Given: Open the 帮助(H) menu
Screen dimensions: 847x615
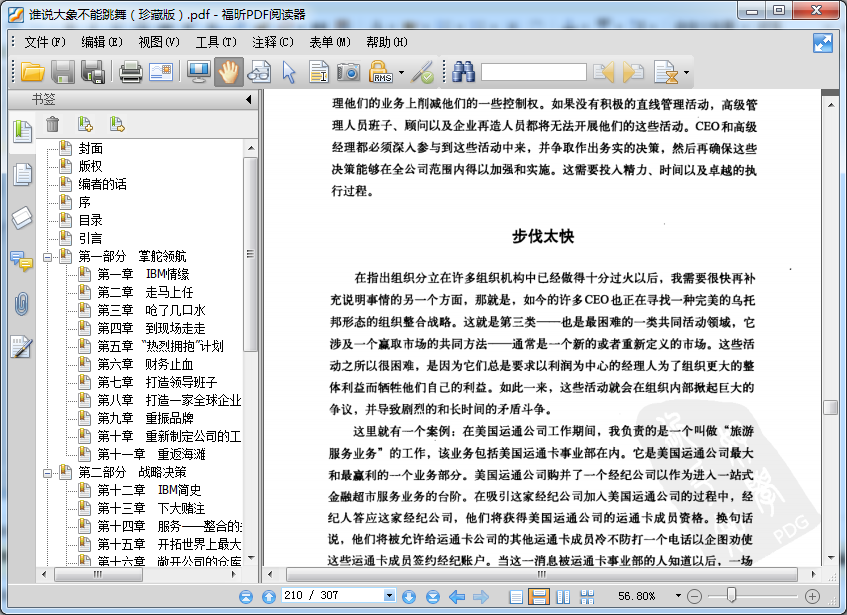Looking at the screenshot, I should (387, 42).
